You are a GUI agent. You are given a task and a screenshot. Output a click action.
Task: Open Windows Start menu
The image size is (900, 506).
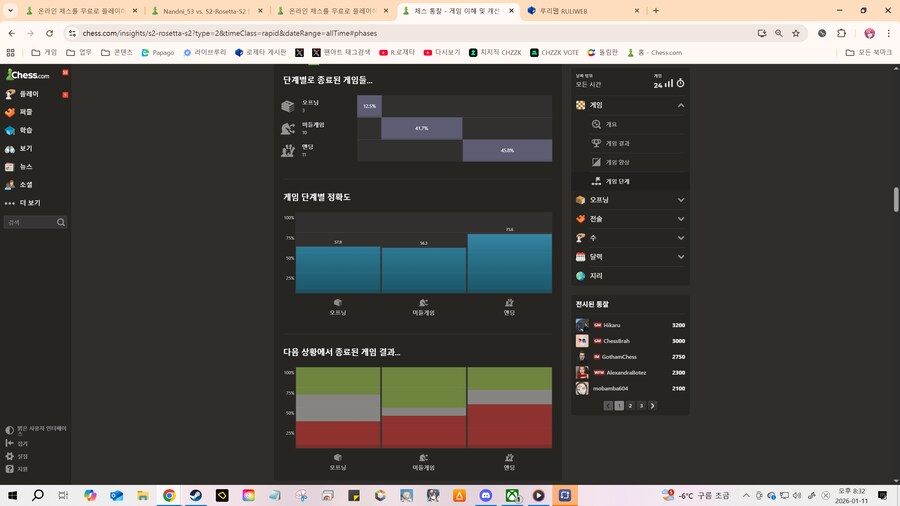(x=12, y=495)
